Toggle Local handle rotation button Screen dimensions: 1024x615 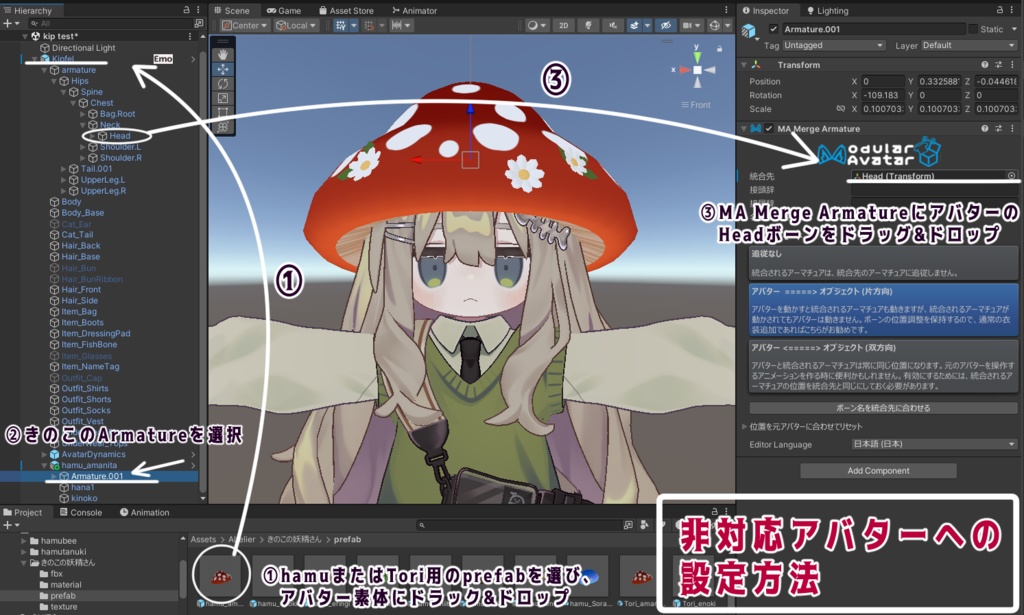tap(296, 25)
